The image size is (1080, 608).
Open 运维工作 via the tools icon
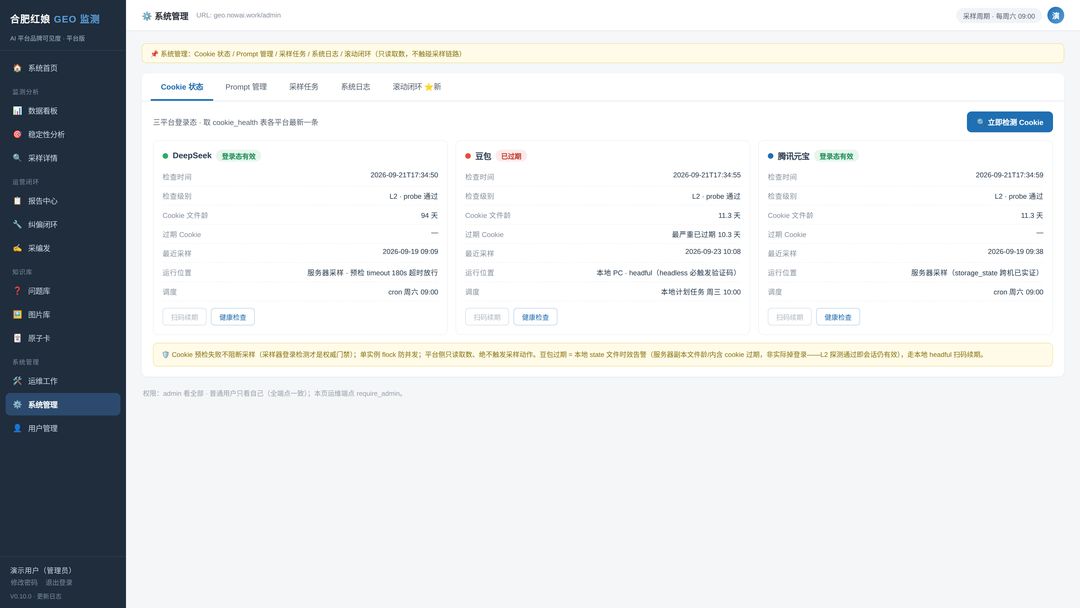coord(17,381)
